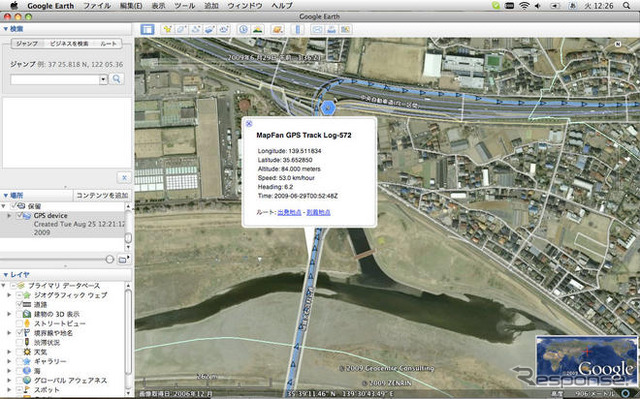Screen dimensions: 640x399
Task: Enable the 建物の 3D 表示 checkbox
Action: click(19, 314)
